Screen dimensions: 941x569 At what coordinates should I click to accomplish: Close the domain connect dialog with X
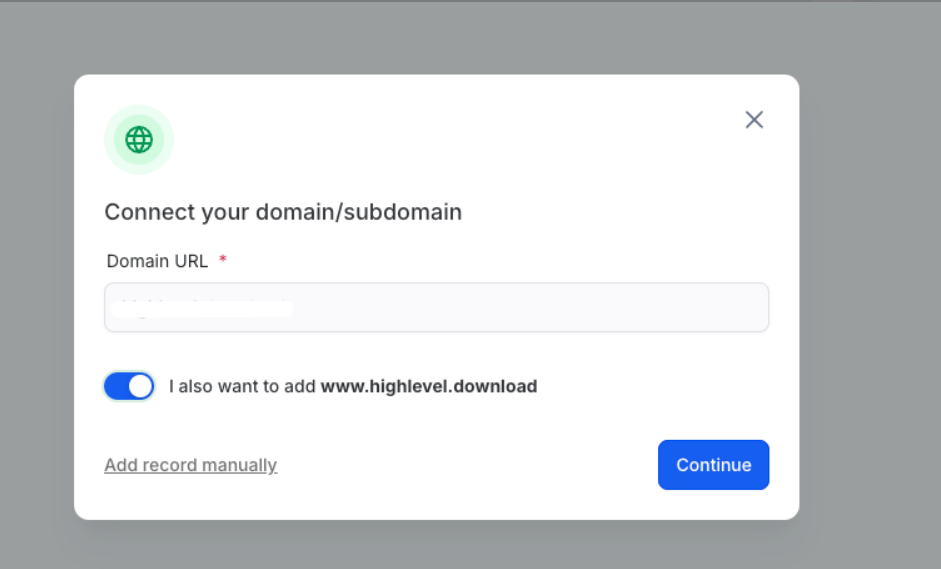754,120
